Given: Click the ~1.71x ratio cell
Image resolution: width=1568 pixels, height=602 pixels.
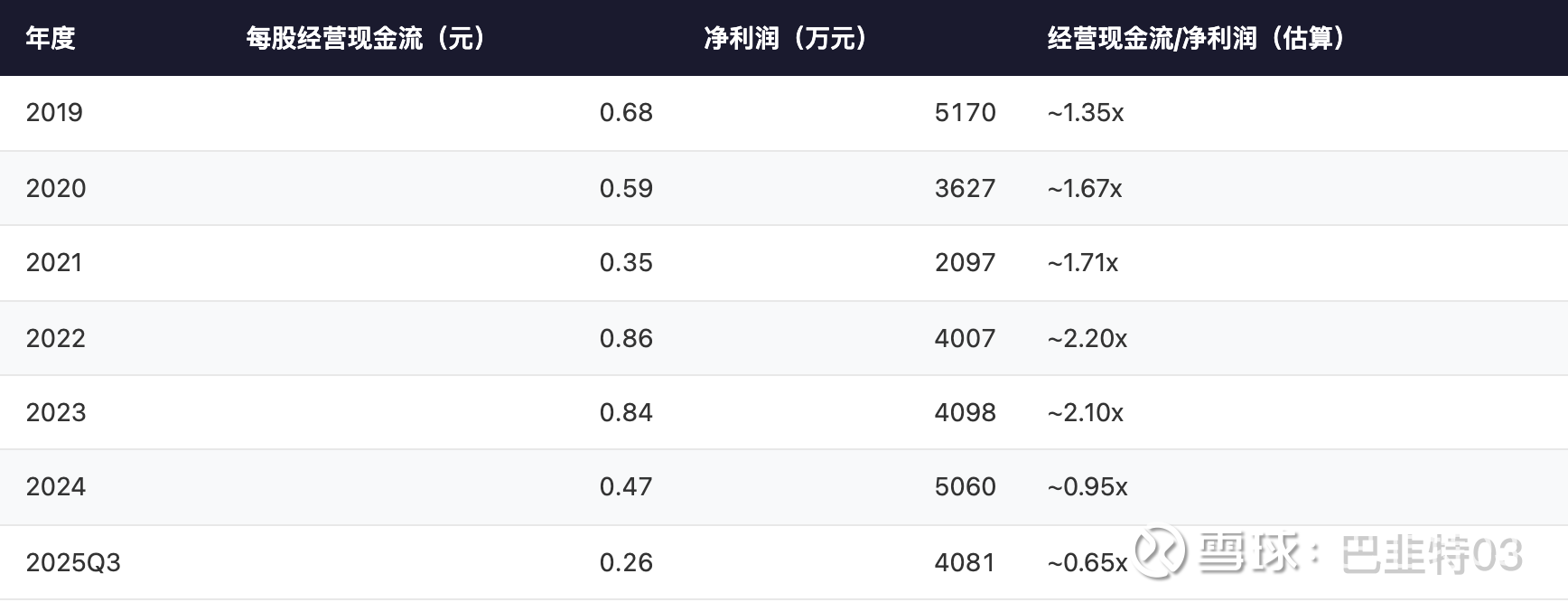Looking at the screenshot, I should (1083, 263).
